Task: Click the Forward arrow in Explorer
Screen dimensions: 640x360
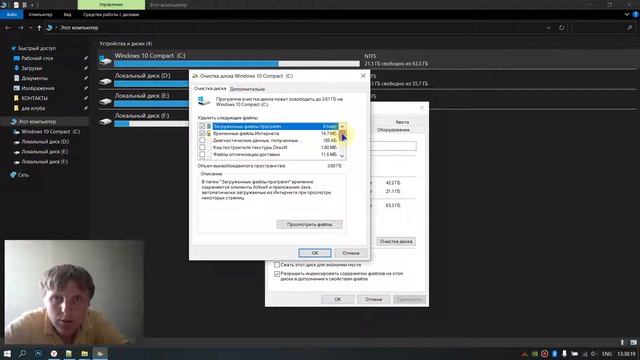Action: [20, 28]
